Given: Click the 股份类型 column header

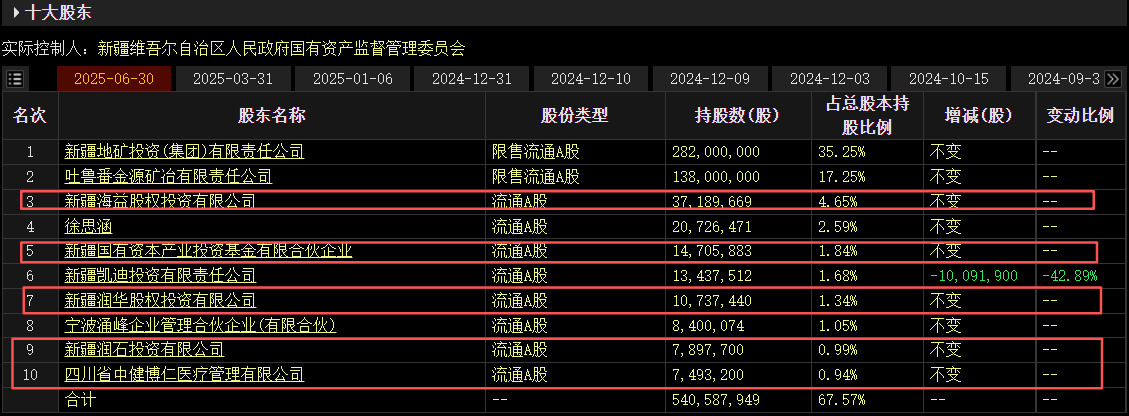Looking at the screenshot, I should point(575,115).
